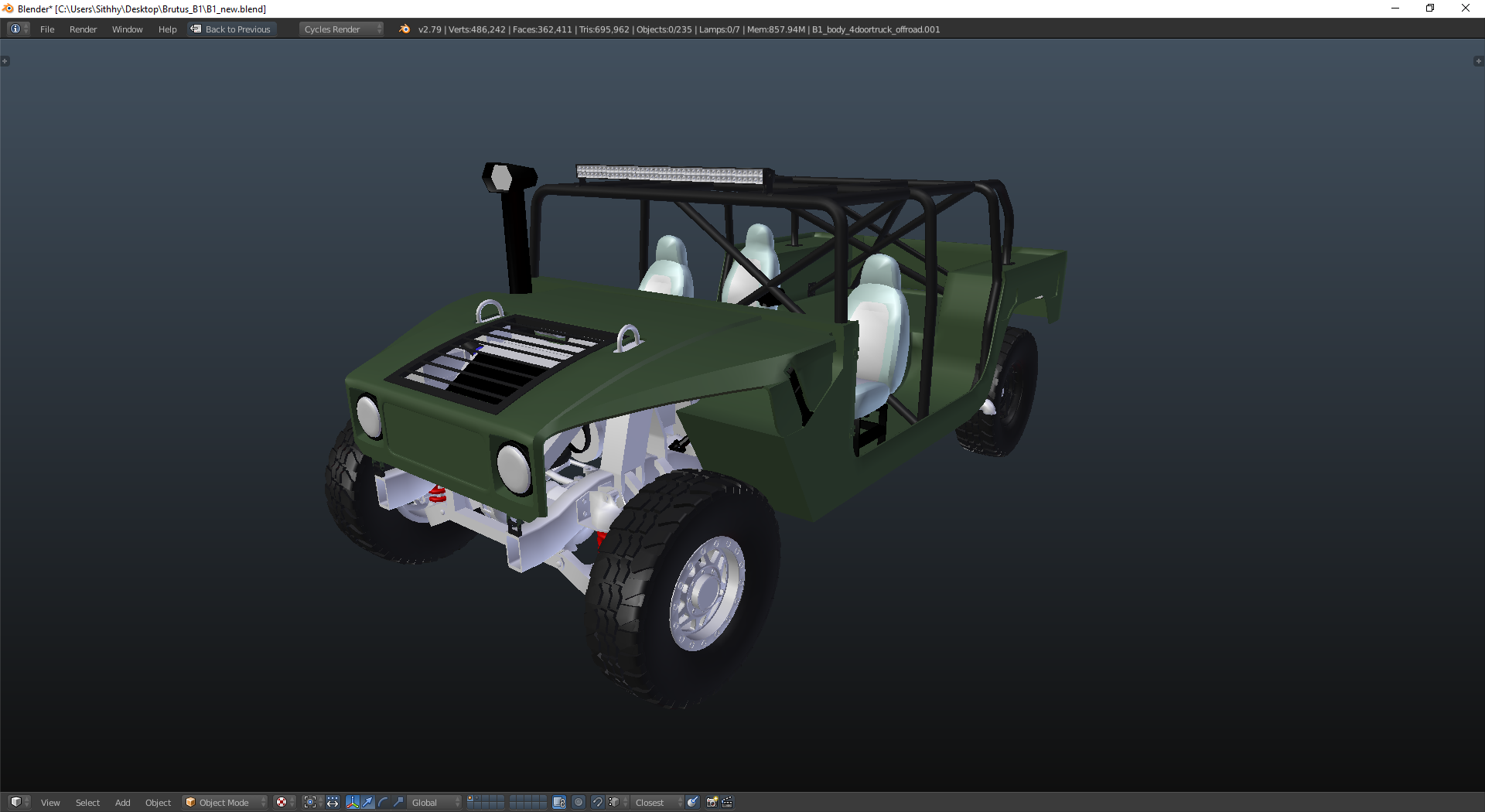The image size is (1485, 812).
Task: Click the Blender logo icon in header
Action: (x=405, y=29)
